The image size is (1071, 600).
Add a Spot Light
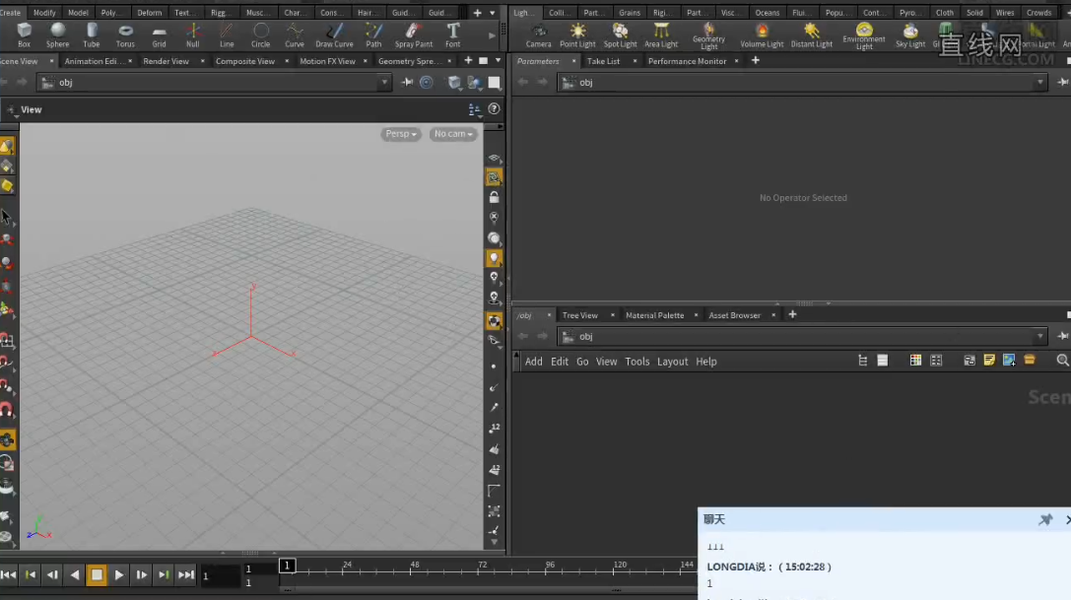point(620,35)
